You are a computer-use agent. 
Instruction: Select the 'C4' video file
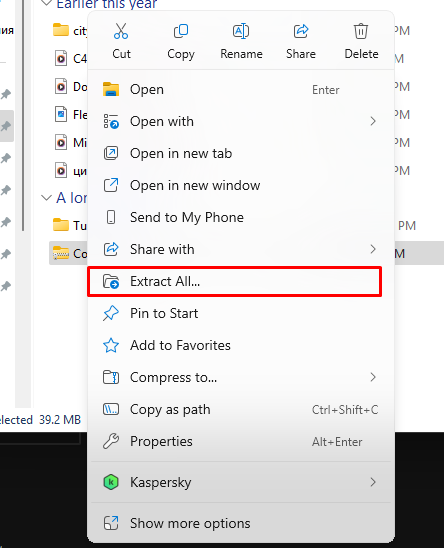70,58
